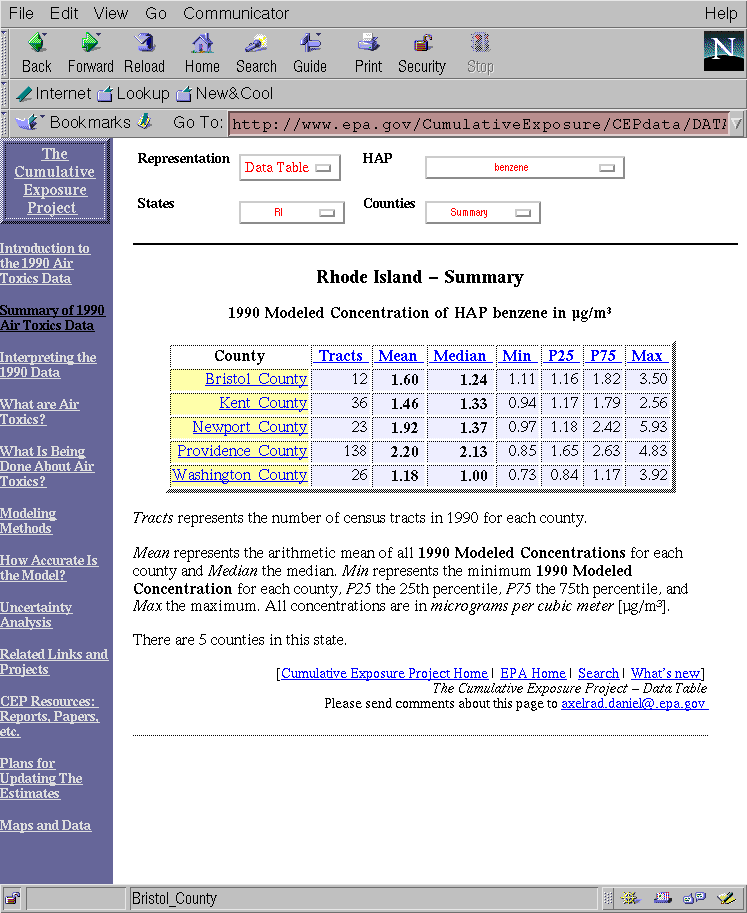The width and height of the screenshot is (747, 913).
Task: Open the Search toolbar icon
Action: [x=256, y=44]
